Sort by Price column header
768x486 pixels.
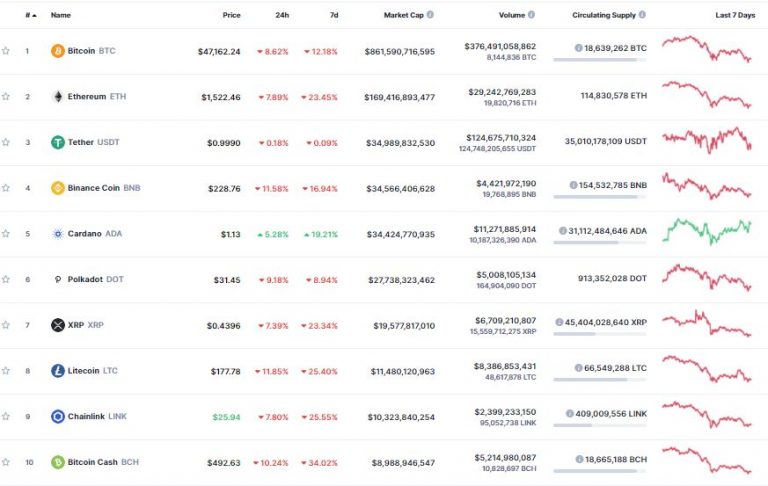click(231, 15)
